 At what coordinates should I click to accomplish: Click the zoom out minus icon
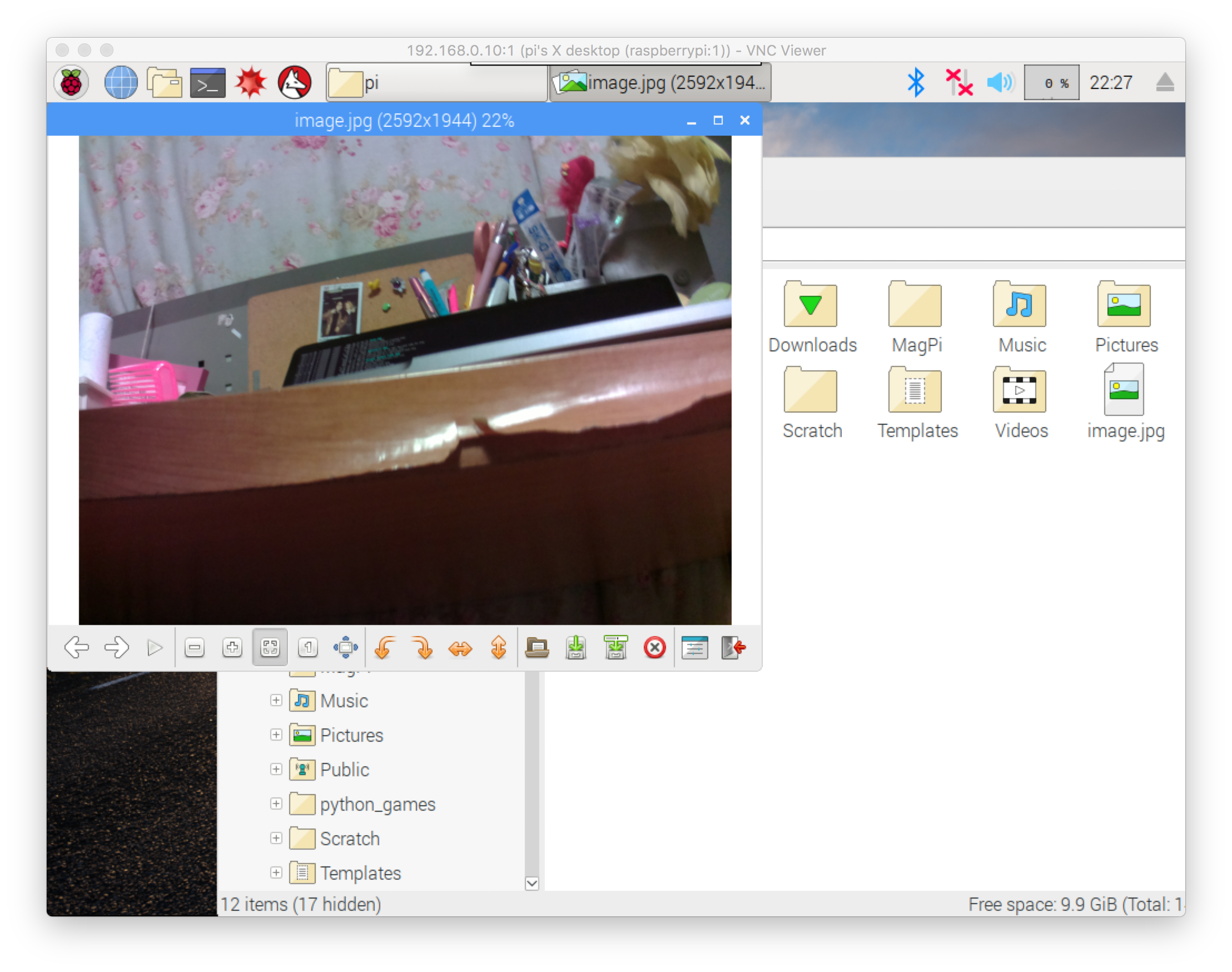195,648
